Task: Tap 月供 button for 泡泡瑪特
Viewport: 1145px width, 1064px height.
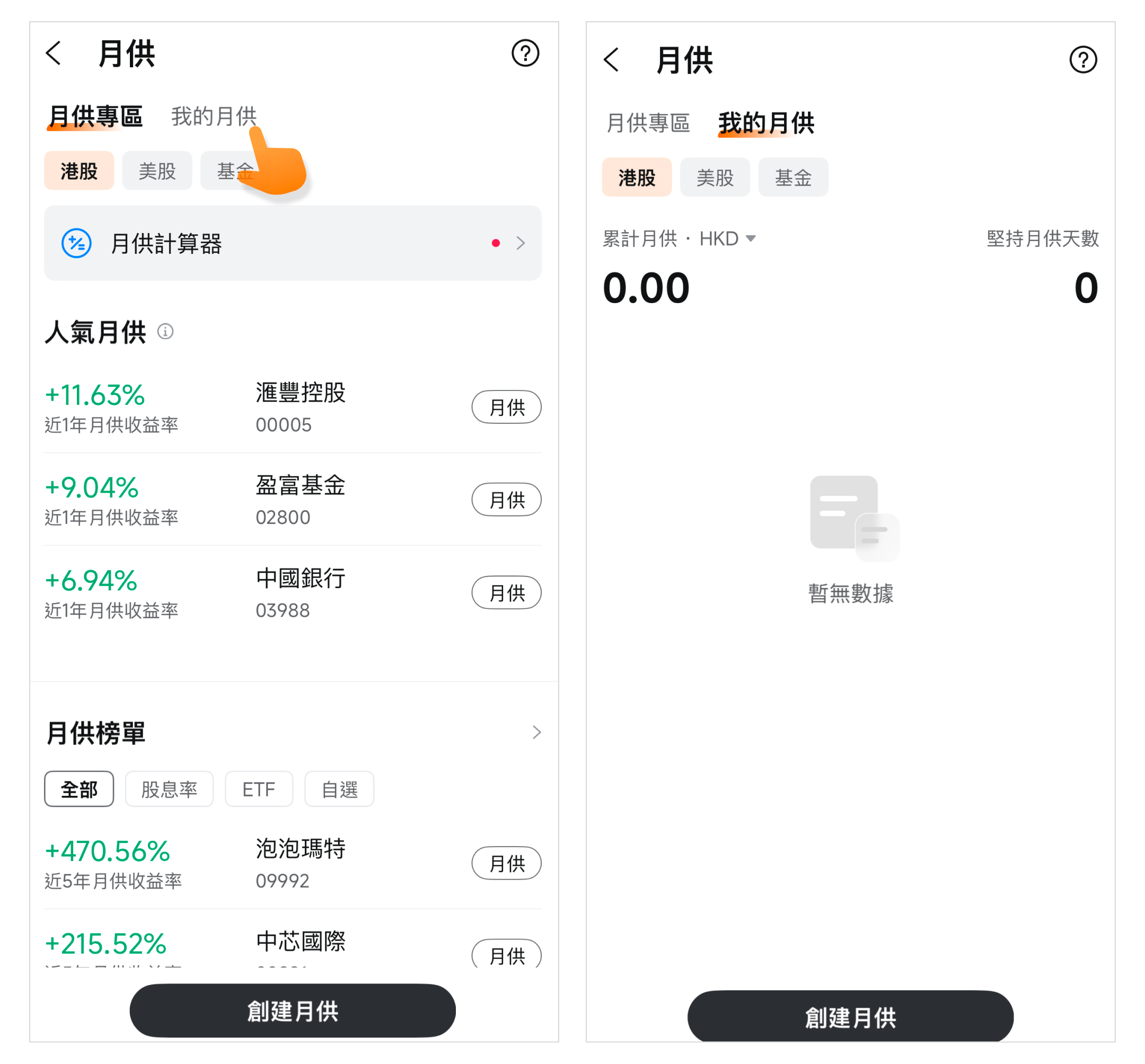Action: click(506, 863)
